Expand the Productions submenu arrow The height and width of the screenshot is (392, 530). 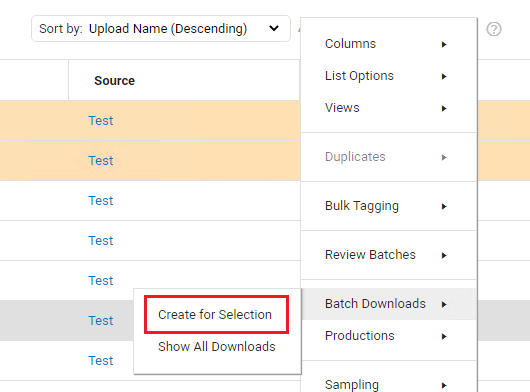point(444,336)
